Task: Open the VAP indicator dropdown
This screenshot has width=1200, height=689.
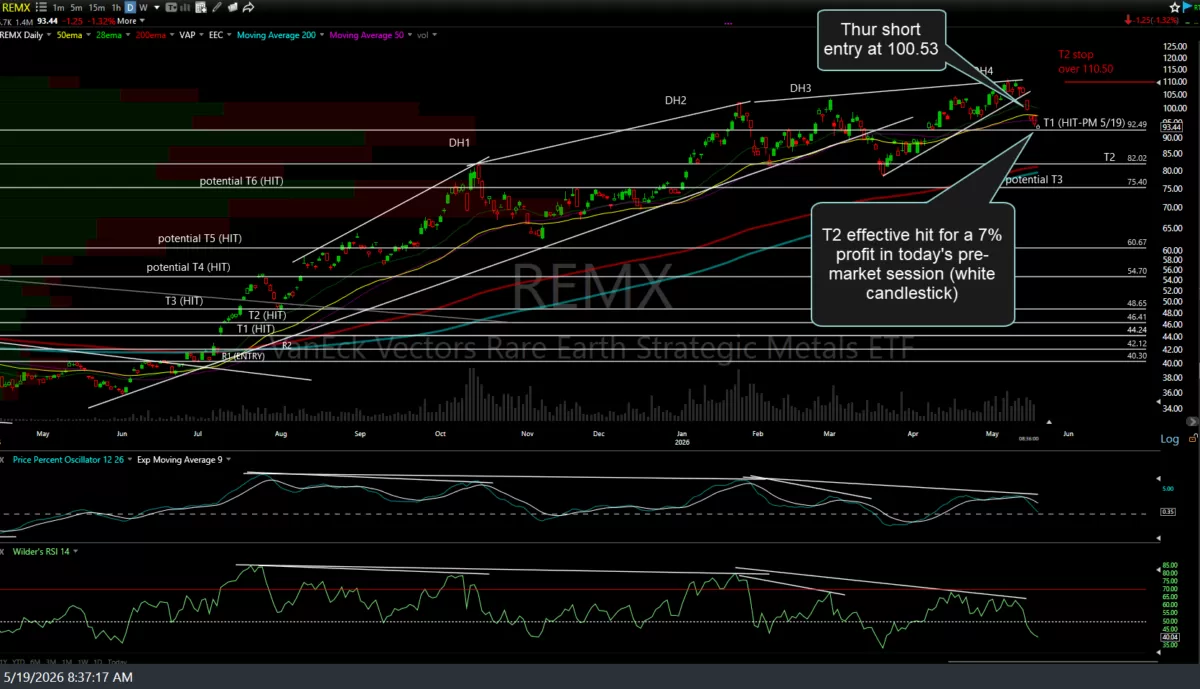Action: pyautogui.click(x=201, y=35)
